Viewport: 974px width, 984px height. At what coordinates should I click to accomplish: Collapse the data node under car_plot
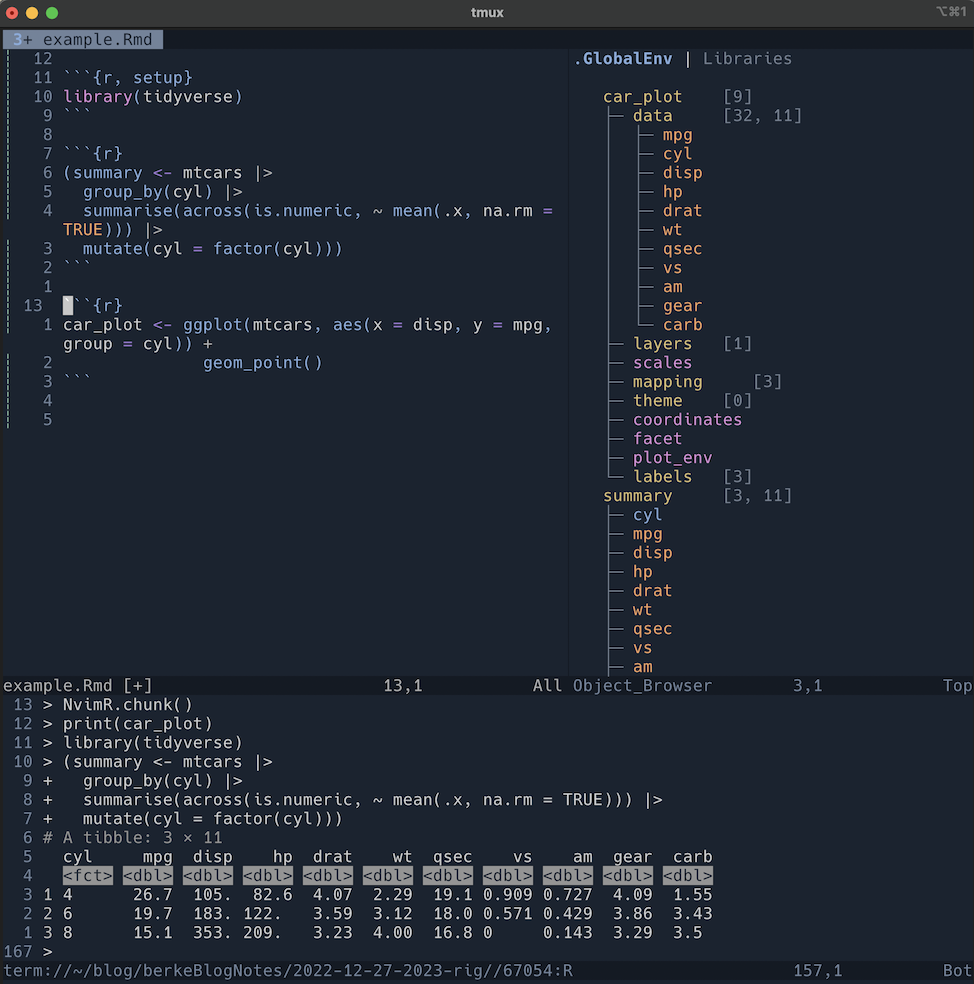pyautogui.click(x=652, y=116)
